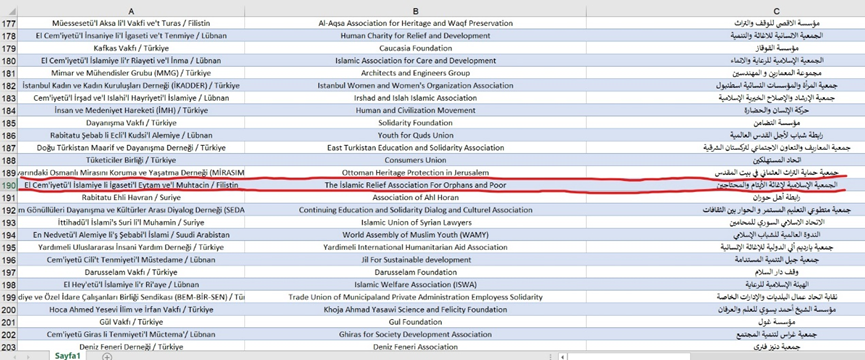
Task: Click 'El Cem'iyetü'l İslamiye li İgaseti'l Eytam' cell
Action: [x=131, y=185]
